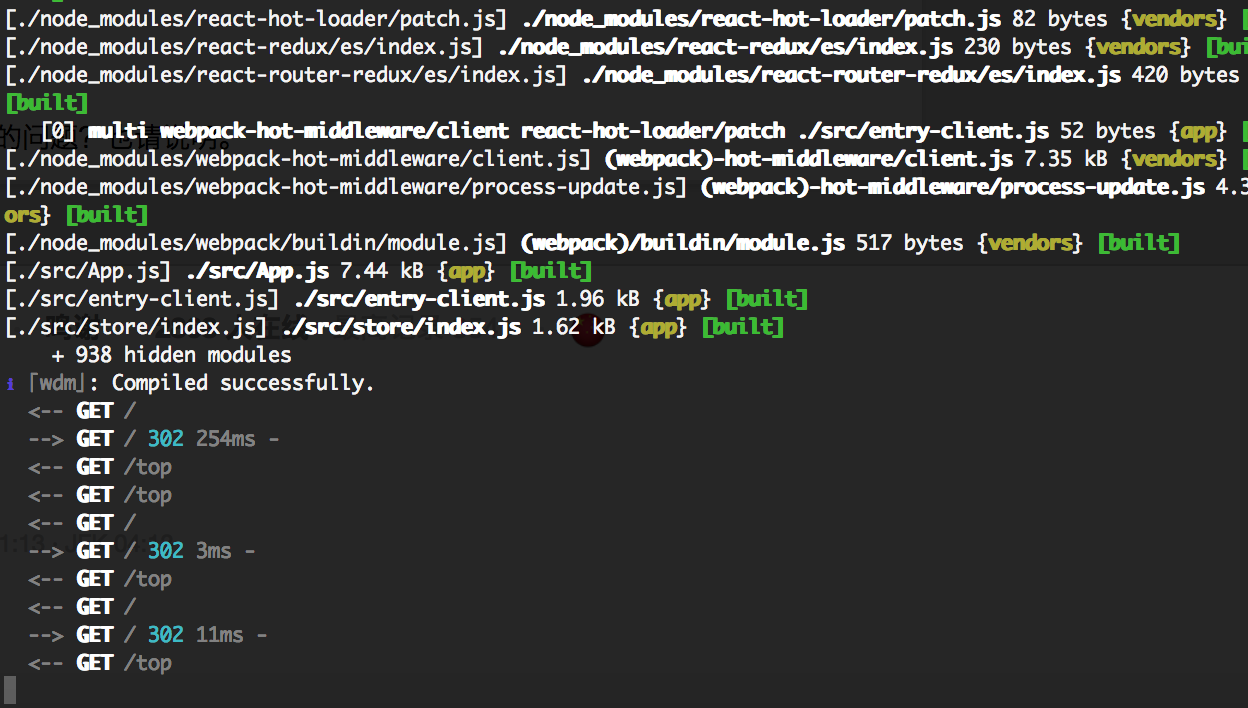Click the '[0] multi webpack-hot-middleware/client' entry
This screenshot has height=708, width=1248.
coord(280,130)
